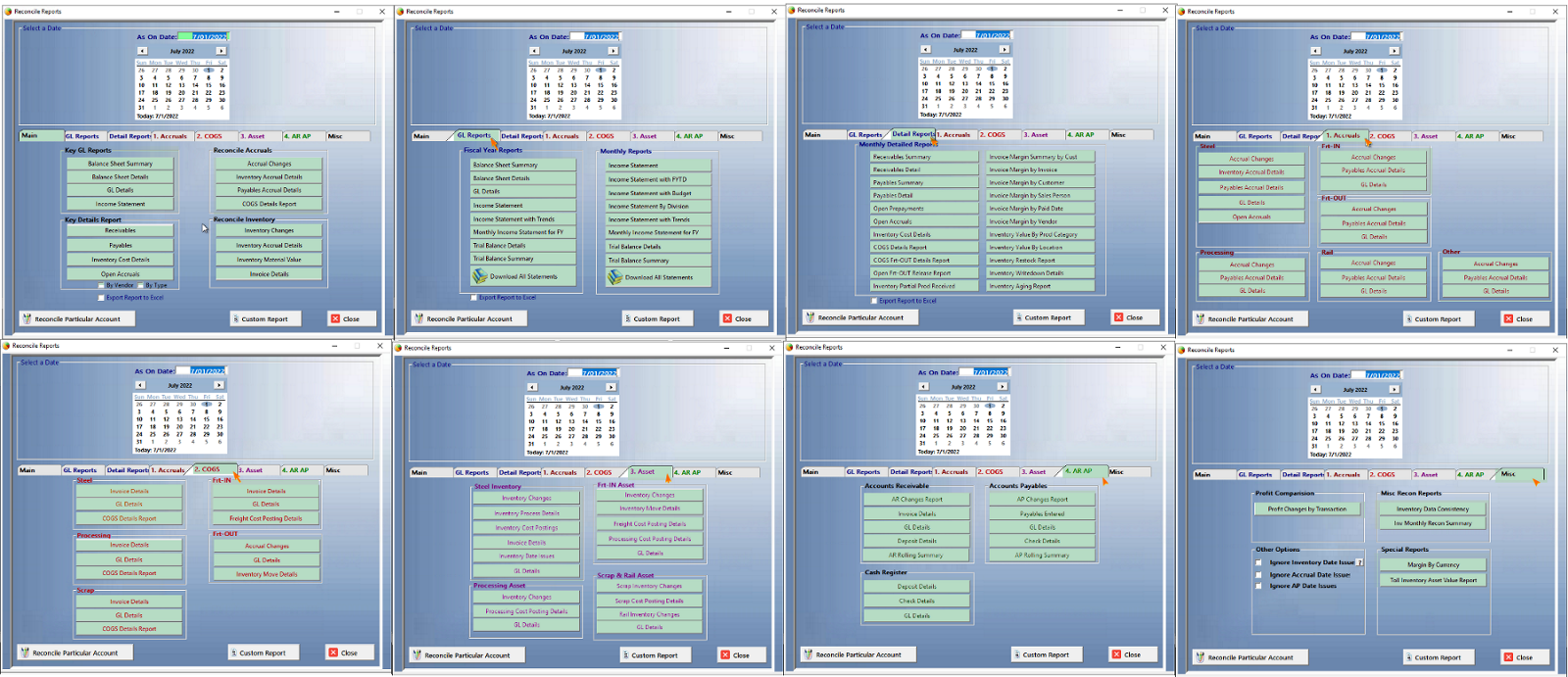Open Scrap Inventory Changes under Scrap & Rail Asset
The image size is (1568, 677).
click(649, 586)
